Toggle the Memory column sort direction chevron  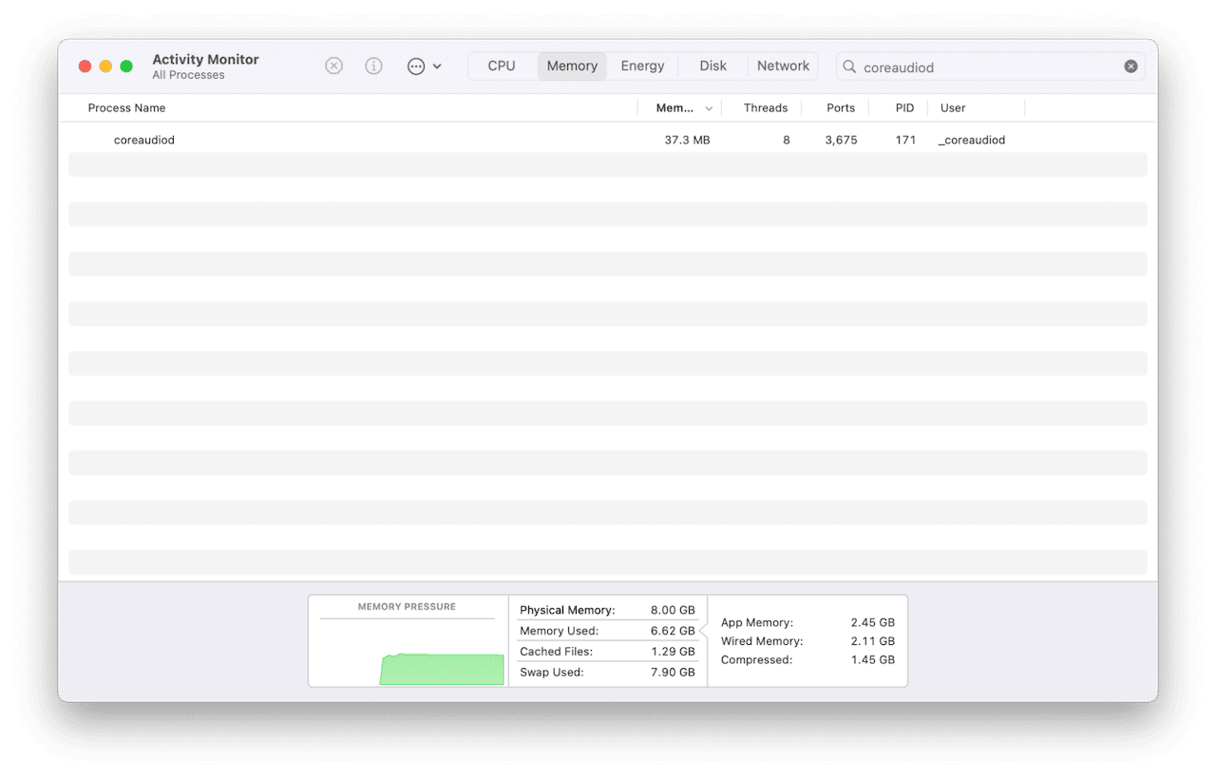[x=709, y=108]
